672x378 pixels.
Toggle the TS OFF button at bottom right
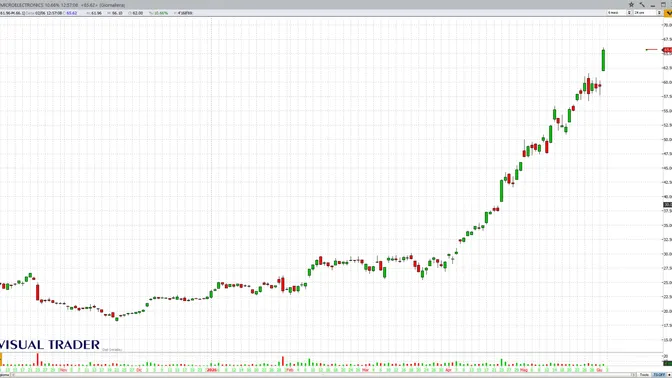[x=659, y=375]
